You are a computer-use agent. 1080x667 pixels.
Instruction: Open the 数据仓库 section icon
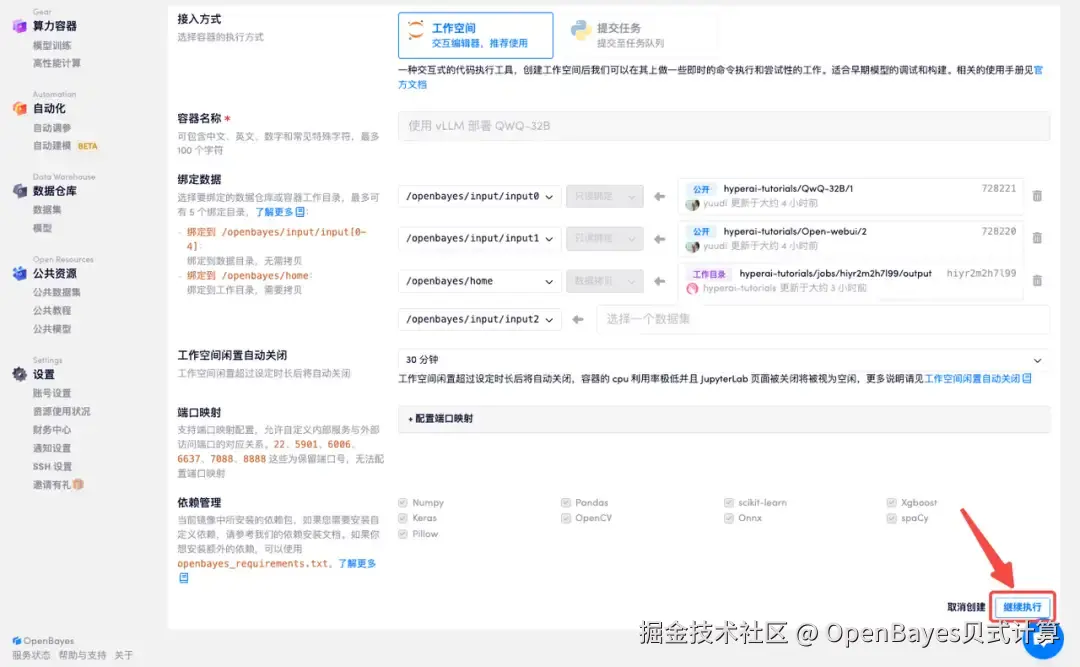(x=19, y=191)
